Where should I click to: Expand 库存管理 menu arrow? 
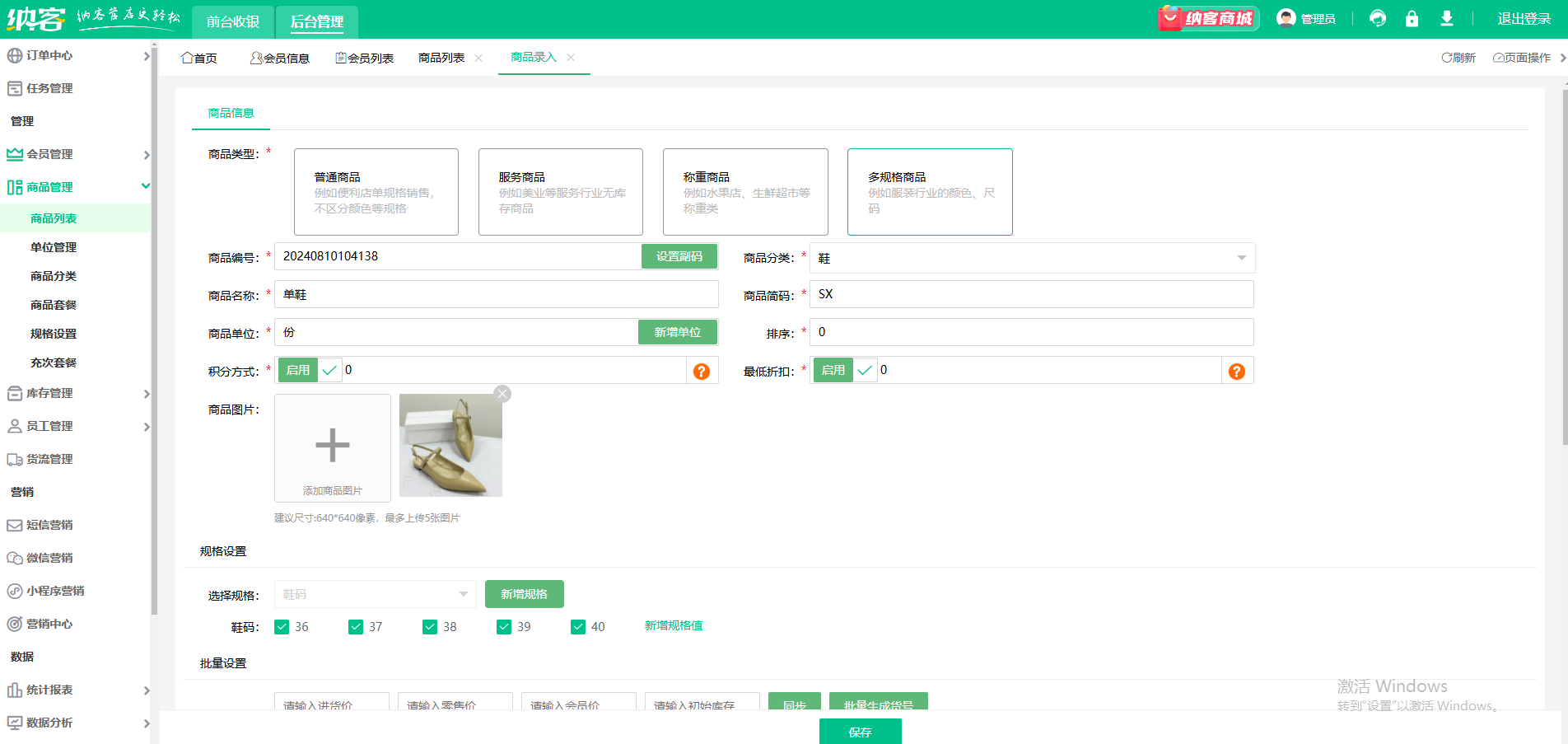(x=147, y=394)
